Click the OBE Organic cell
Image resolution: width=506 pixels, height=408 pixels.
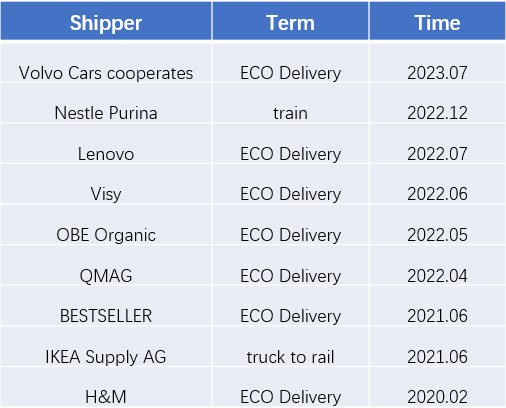(106, 225)
